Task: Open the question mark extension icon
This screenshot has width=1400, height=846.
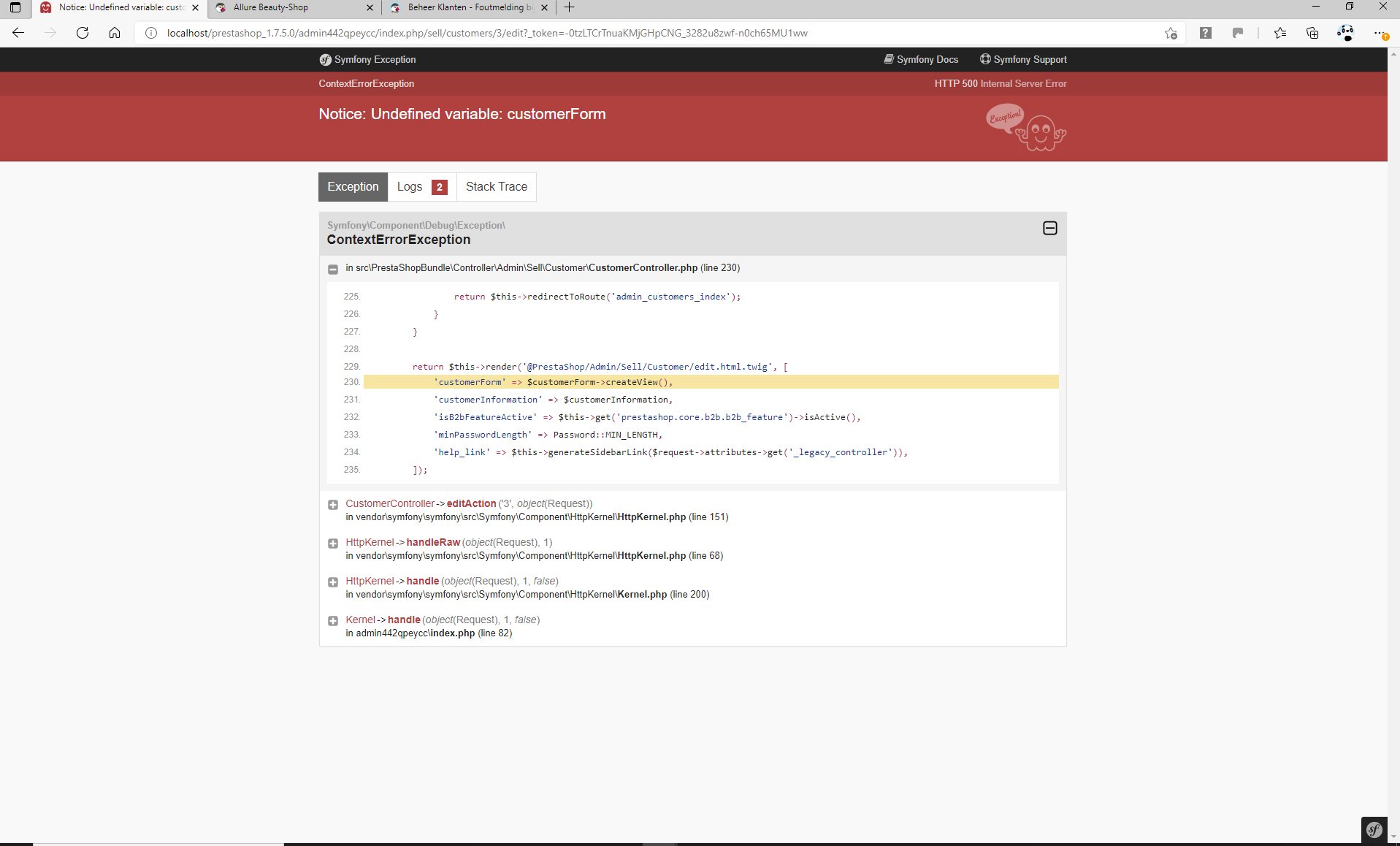Action: pyautogui.click(x=1206, y=33)
